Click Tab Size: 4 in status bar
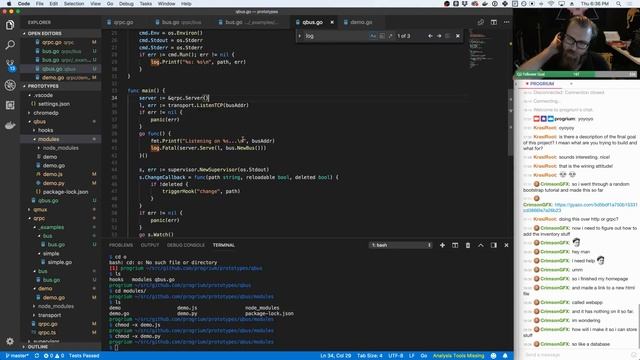640x360 pixels. tap(370, 356)
